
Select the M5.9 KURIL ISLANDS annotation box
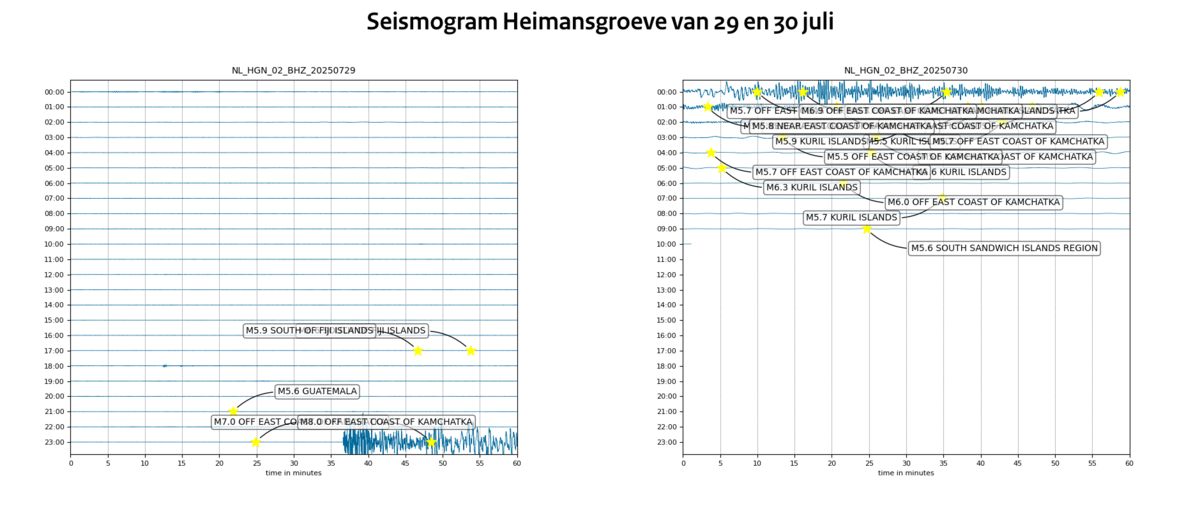click(x=820, y=141)
